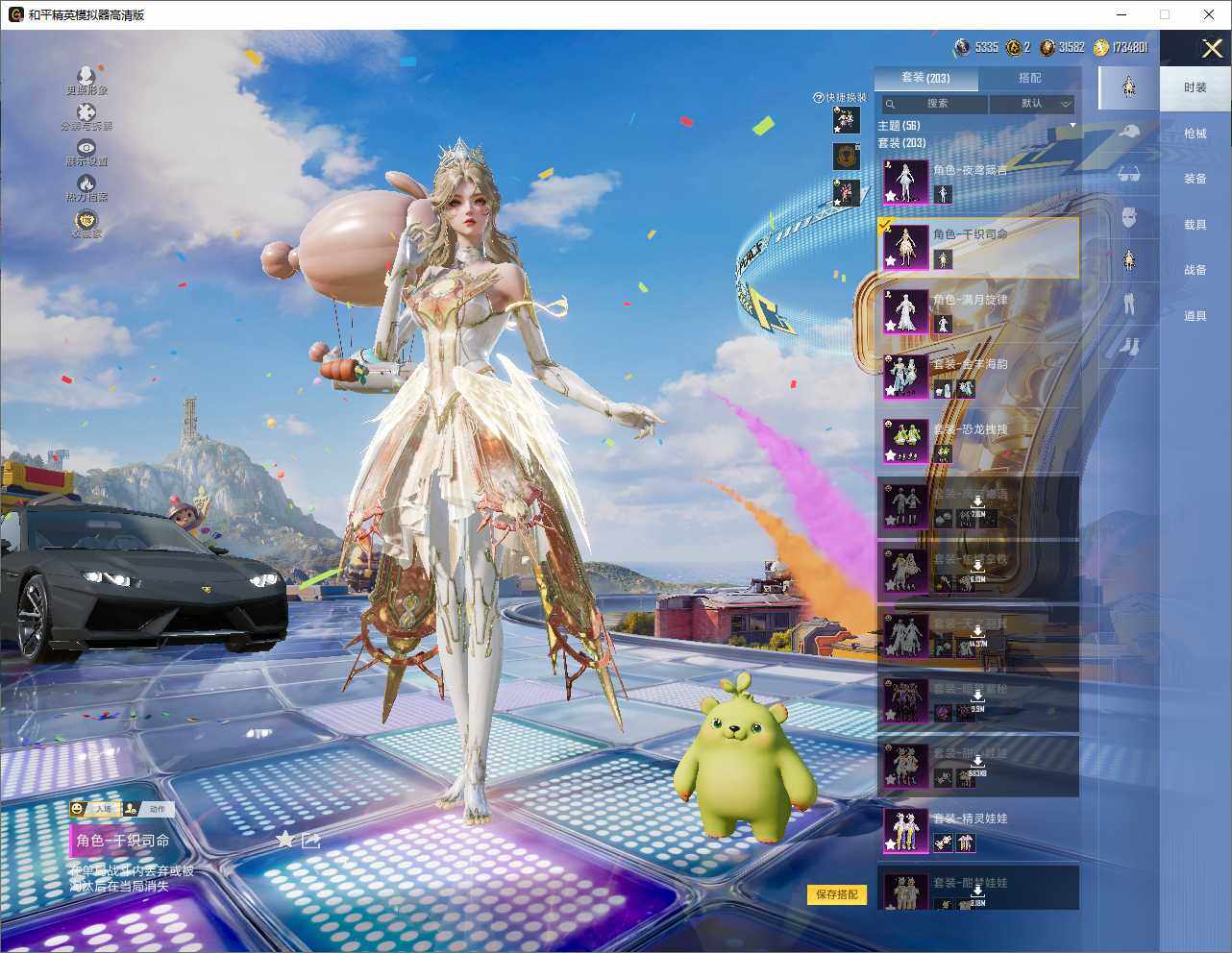Click second piece icon under 套装-精灵娃娃
This screenshot has width=1232, height=953.
click(x=966, y=843)
